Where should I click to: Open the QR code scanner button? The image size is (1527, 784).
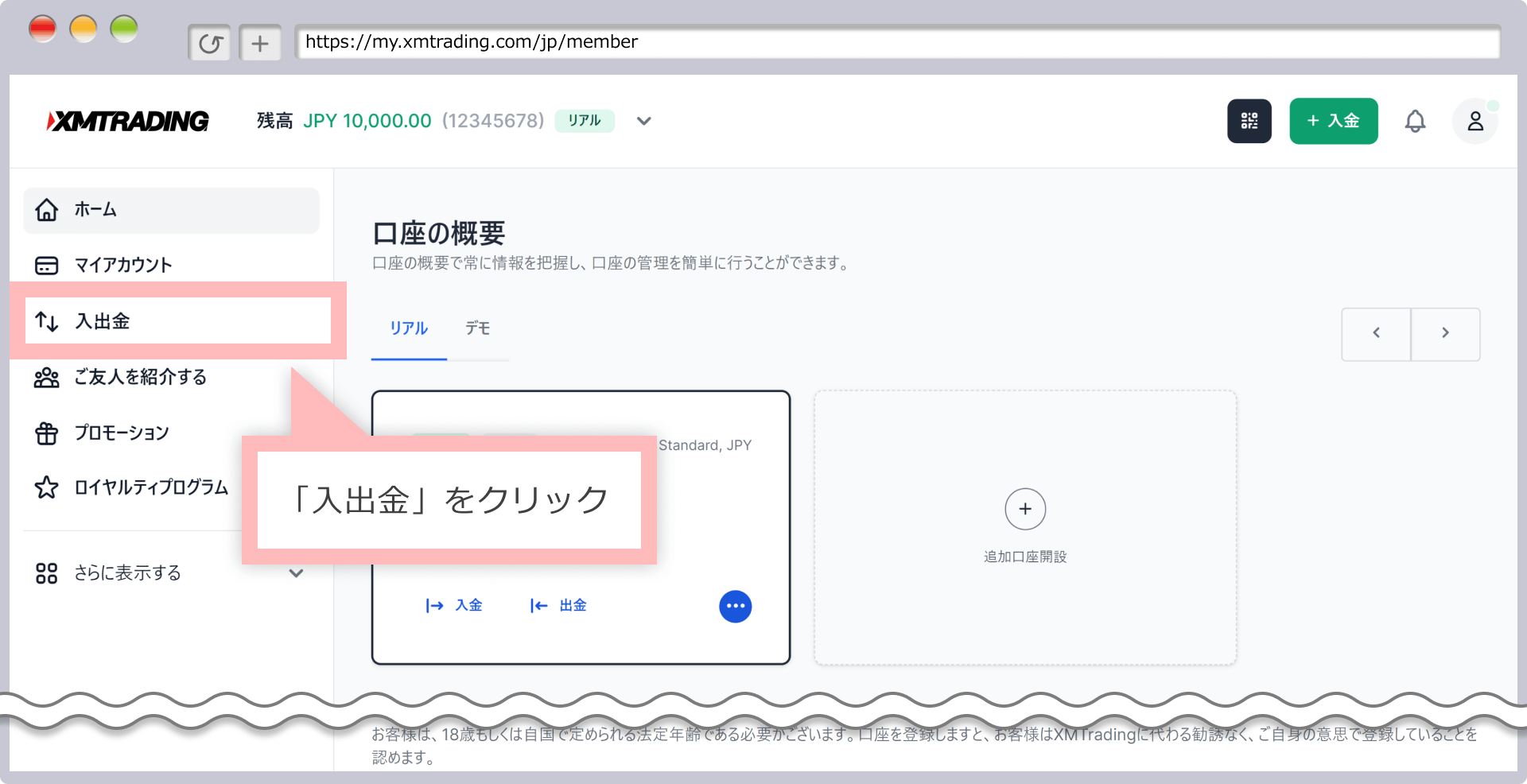coord(1249,121)
